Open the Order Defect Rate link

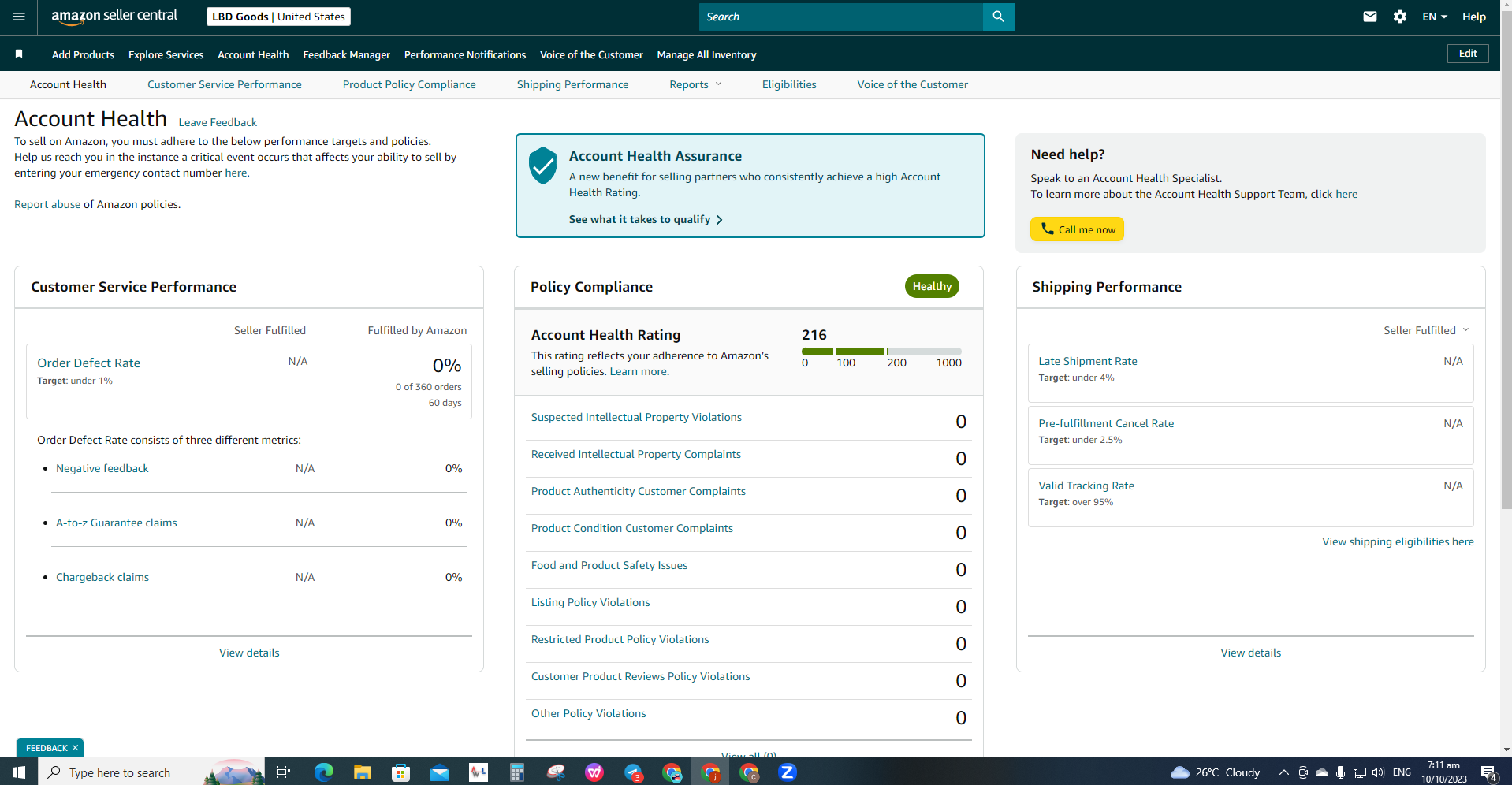pyautogui.click(x=88, y=363)
